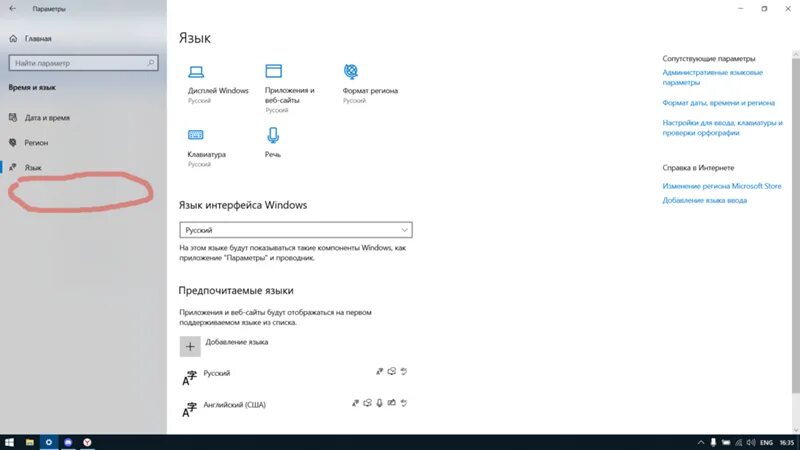This screenshot has width=800, height=450.
Task: Click the 'Справка в Интернете' heading
Action: [698, 167]
